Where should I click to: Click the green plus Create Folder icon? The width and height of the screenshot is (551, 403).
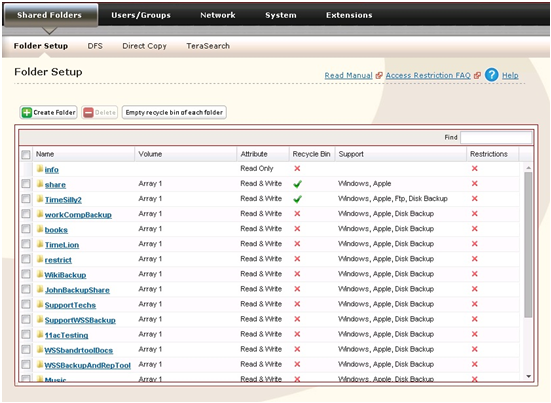27,112
